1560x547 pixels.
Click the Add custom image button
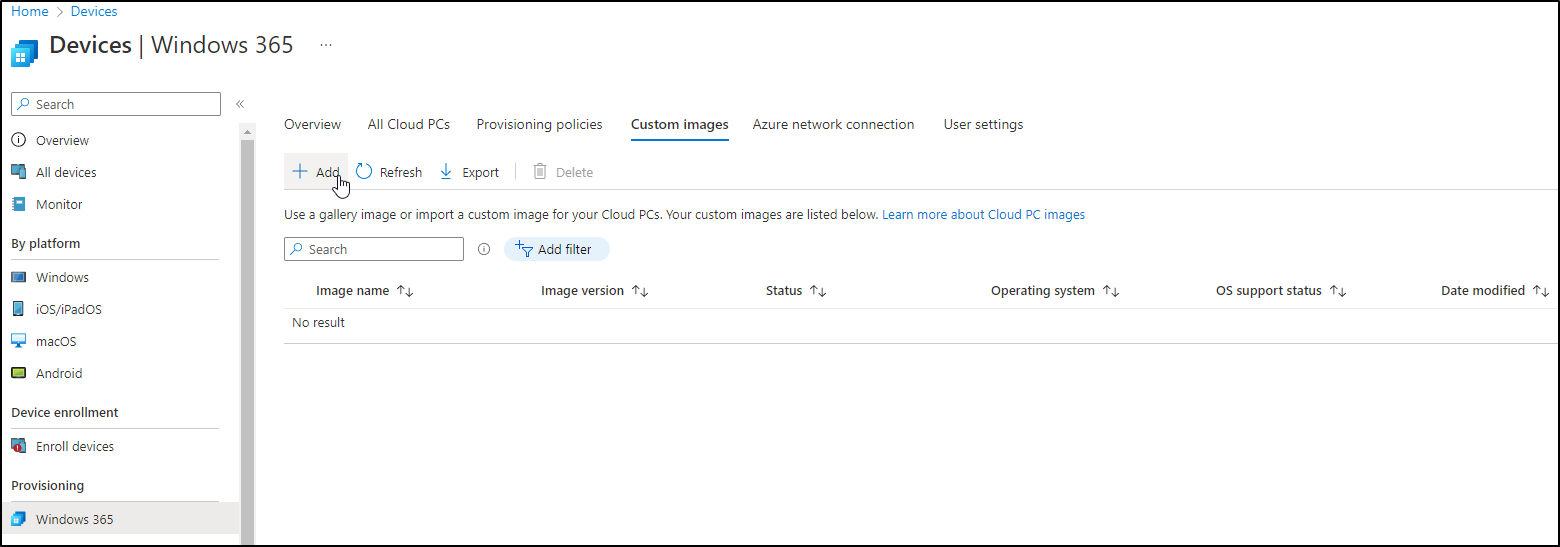point(315,172)
